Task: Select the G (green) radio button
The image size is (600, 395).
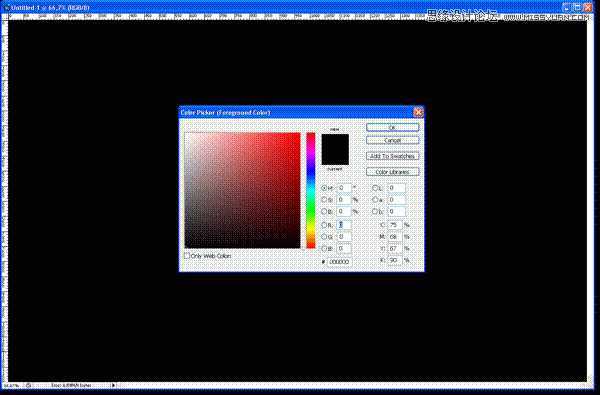Action: point(324,237)
